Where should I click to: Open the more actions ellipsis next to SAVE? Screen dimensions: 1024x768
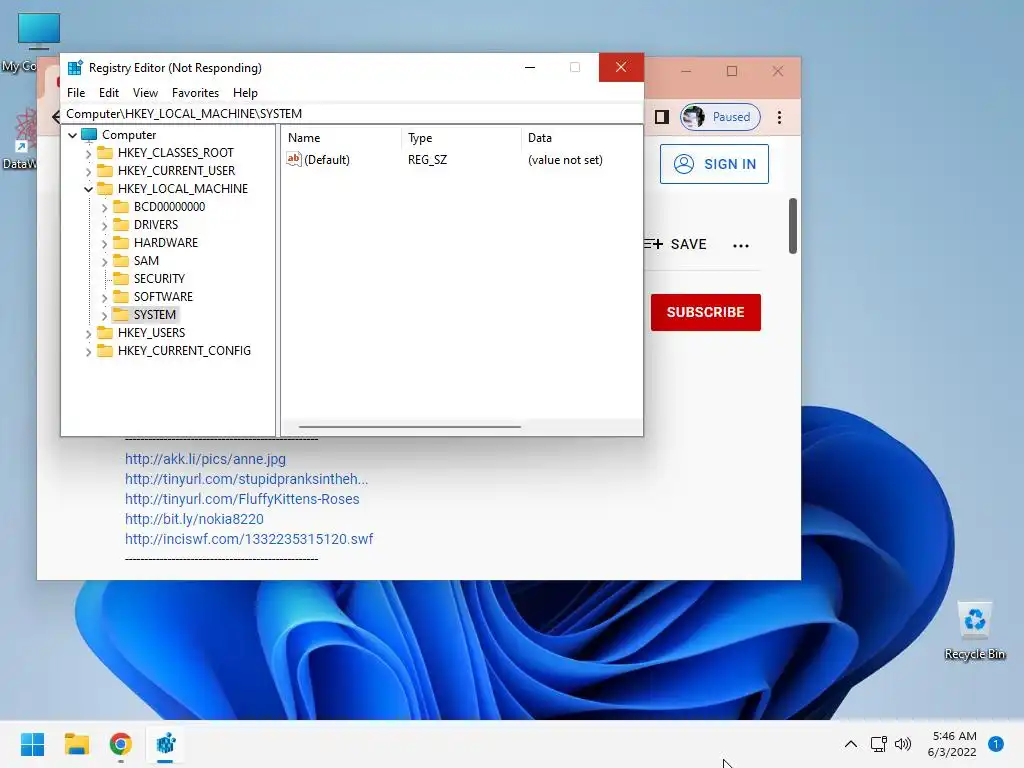[x=741, y=246]
